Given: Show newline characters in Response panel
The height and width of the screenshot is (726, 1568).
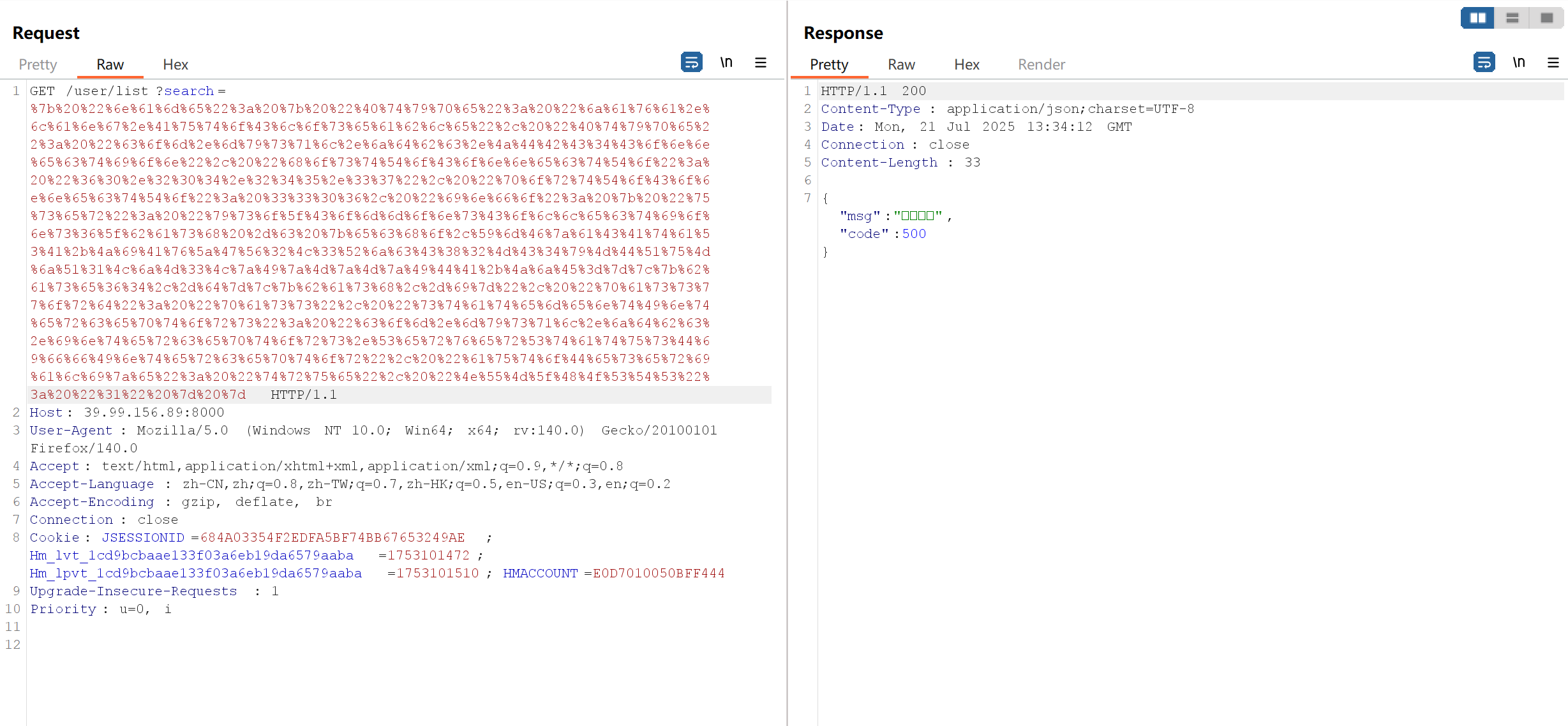Looking at the screenshot, I should [1519, 63].
